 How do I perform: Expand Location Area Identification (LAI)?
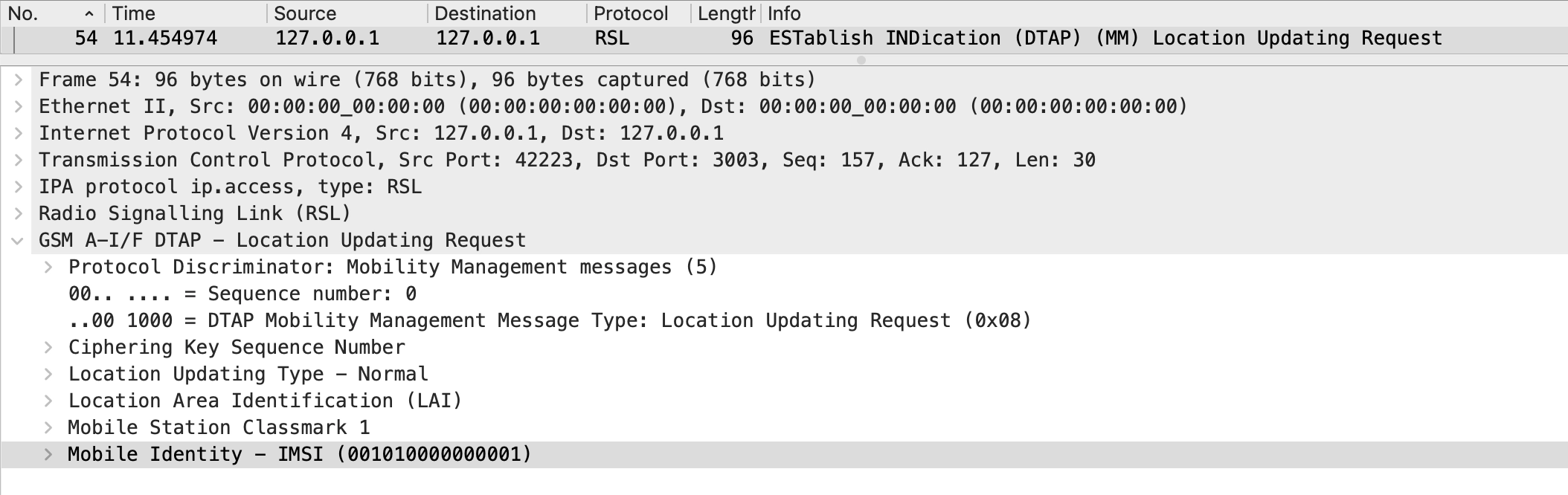[x=48, y=401]
